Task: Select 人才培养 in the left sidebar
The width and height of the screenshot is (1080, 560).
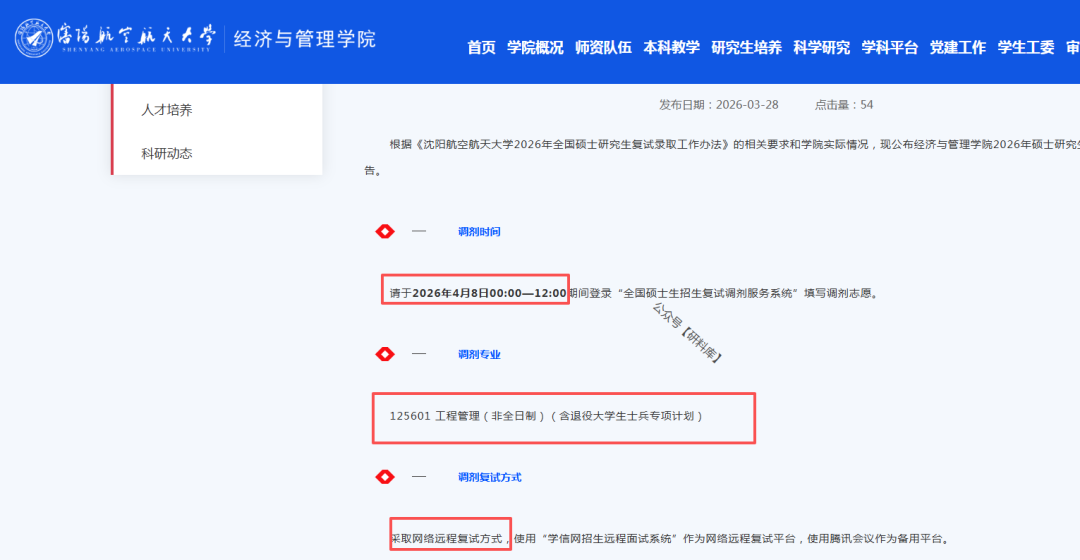Action: [x=166, y=110]
